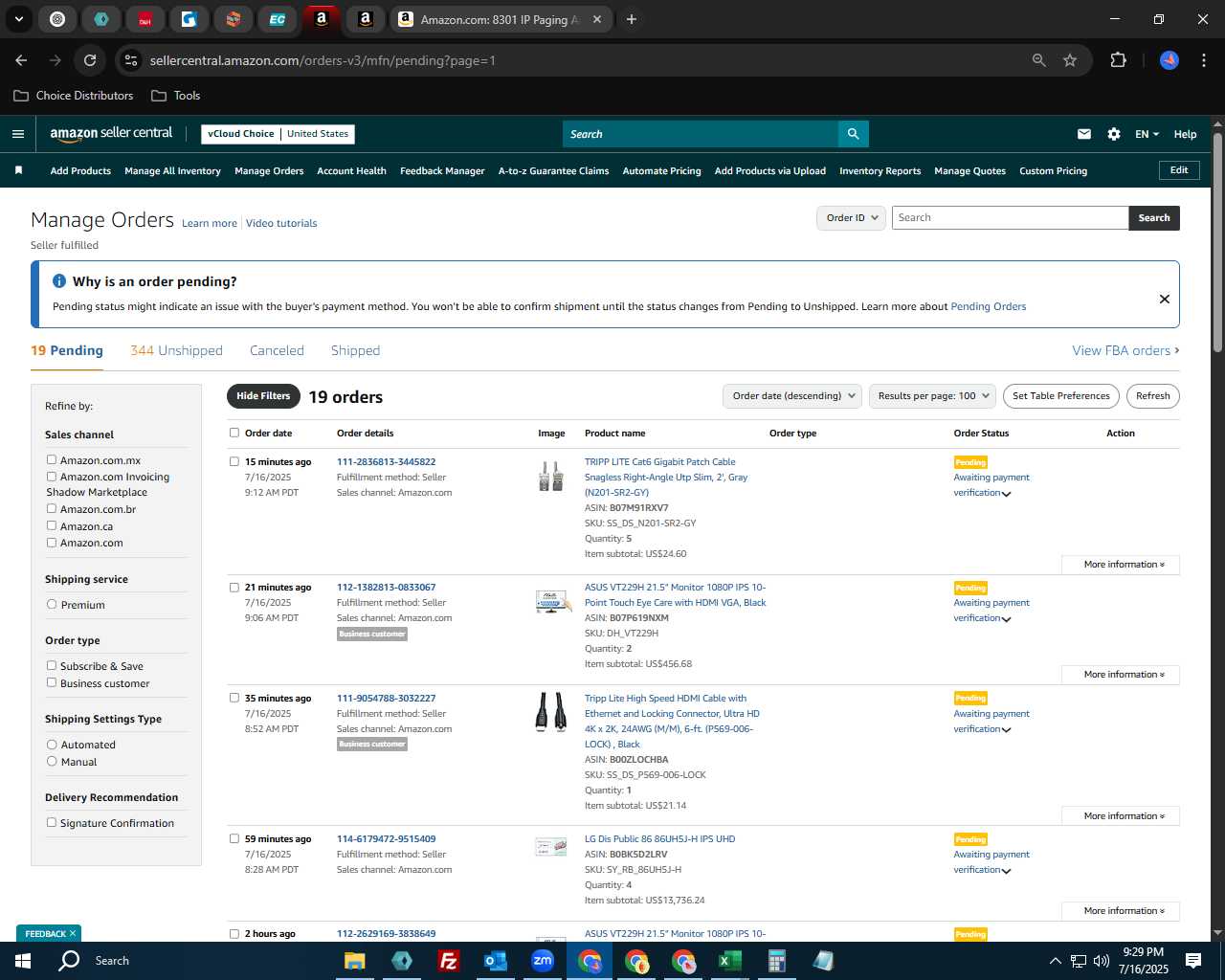Switch to the Canceled orders tab
The image size is (1225, 980).
[277, 350]
